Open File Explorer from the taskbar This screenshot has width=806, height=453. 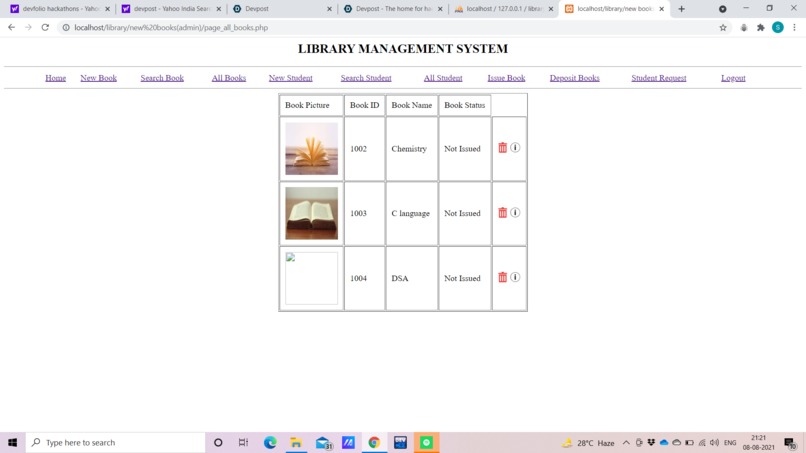[296, 442]
